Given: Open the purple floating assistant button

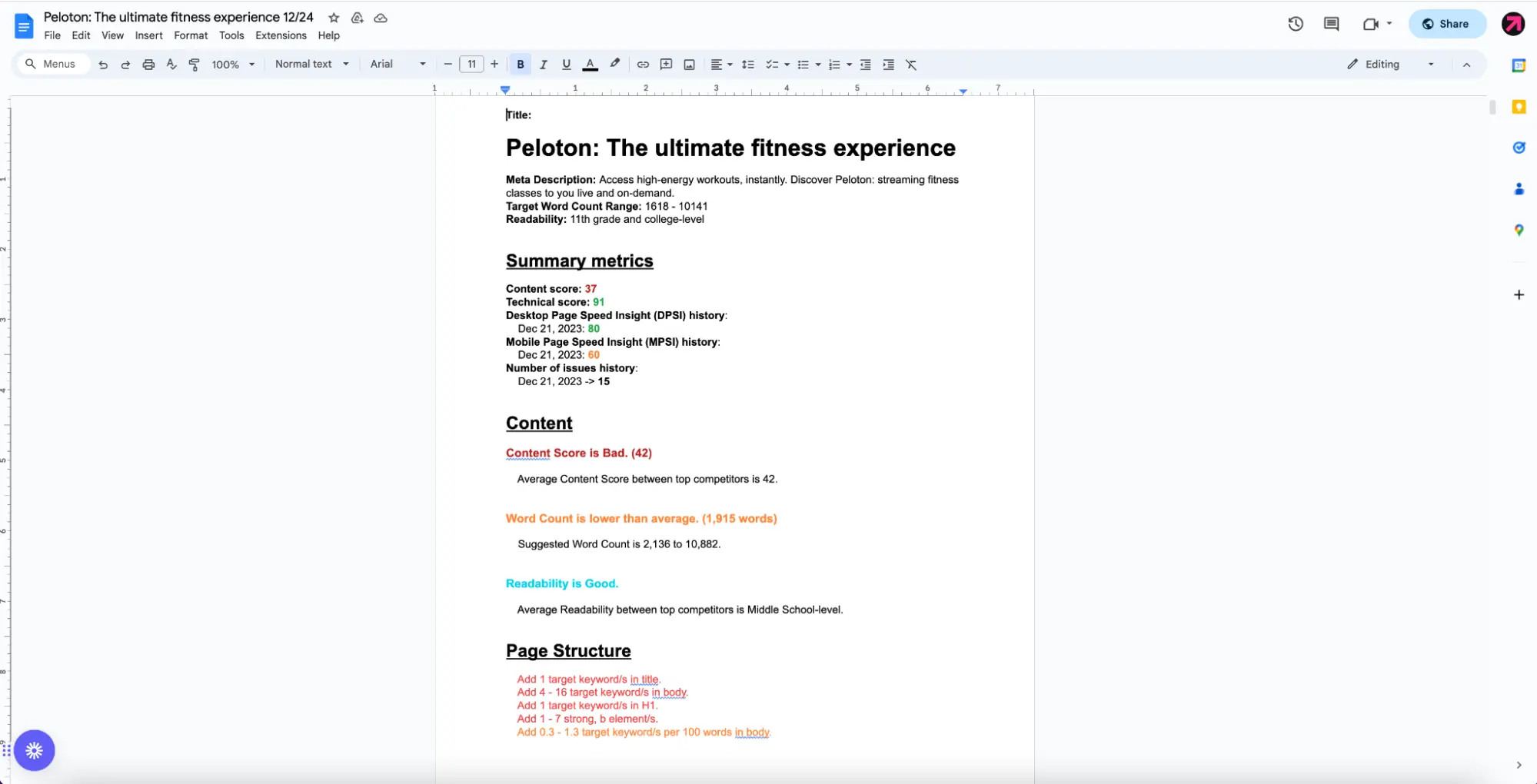Looking at the screenshot, I should coord(34,750).
